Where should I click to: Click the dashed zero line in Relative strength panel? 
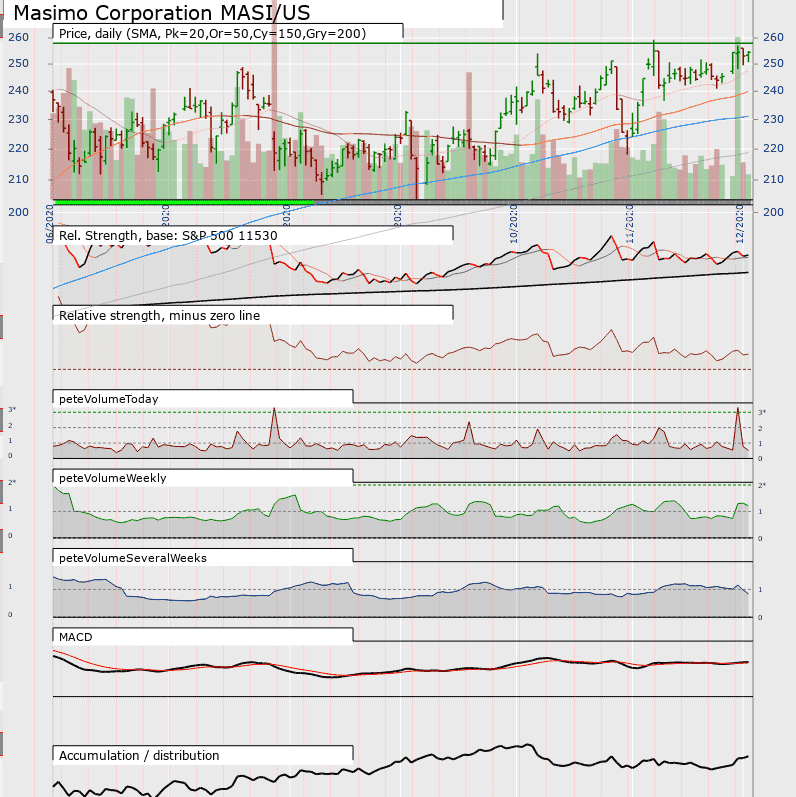click(403, 370)
